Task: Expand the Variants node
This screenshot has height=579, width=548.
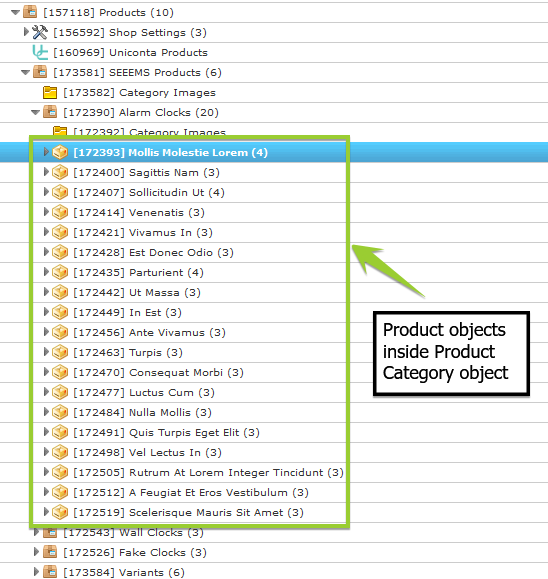Action: 36,572
